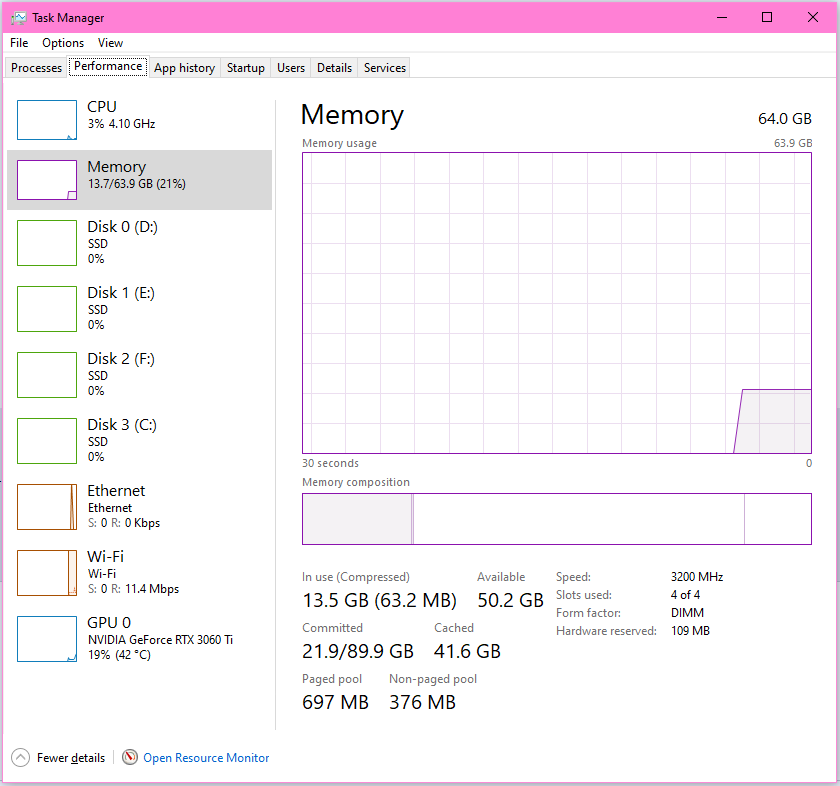Click the Task Manager title bar icon

[x=19, y=18]
